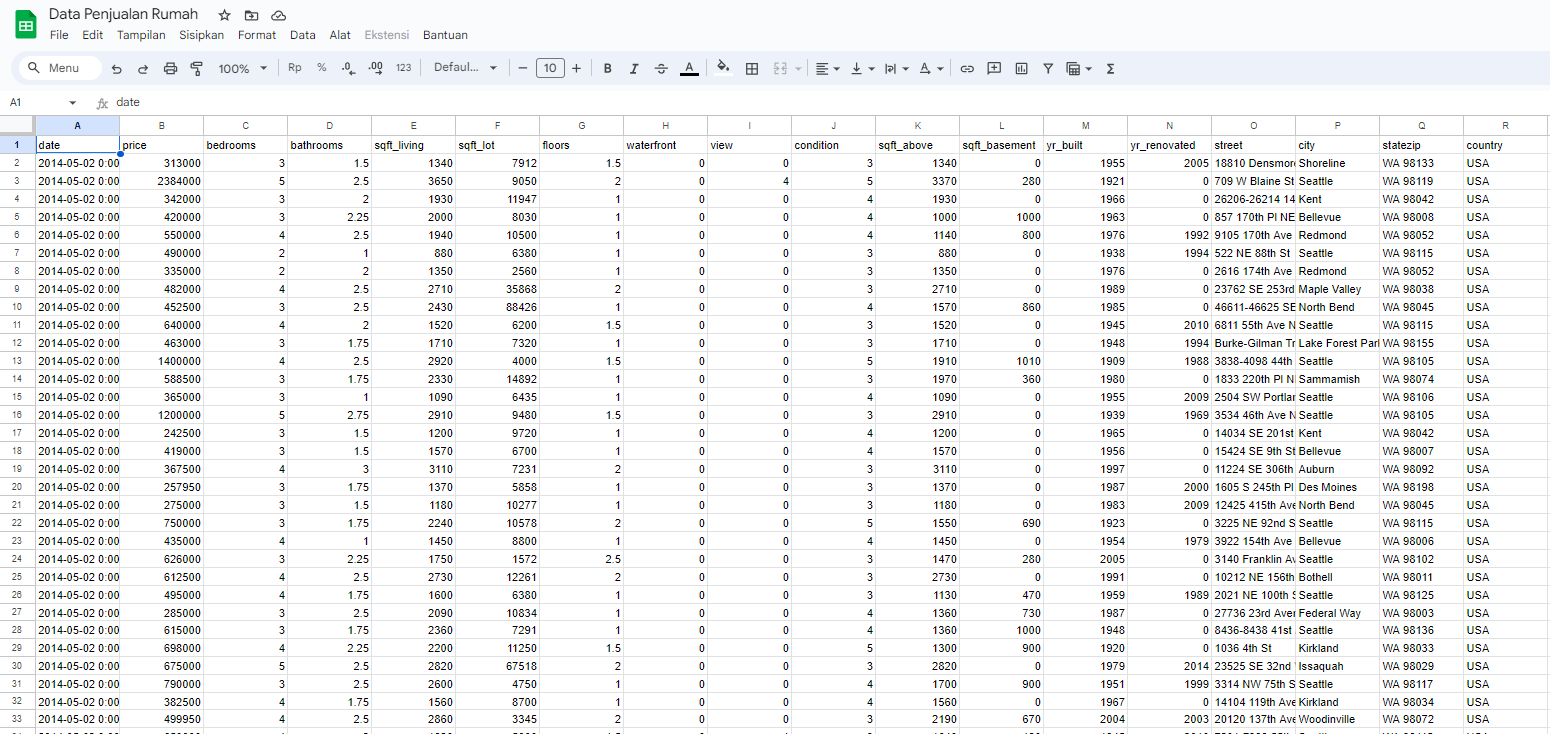Open the functions sigma icon
Image resolution: width=1550 pixels, height=734 pixels.
1110,68
